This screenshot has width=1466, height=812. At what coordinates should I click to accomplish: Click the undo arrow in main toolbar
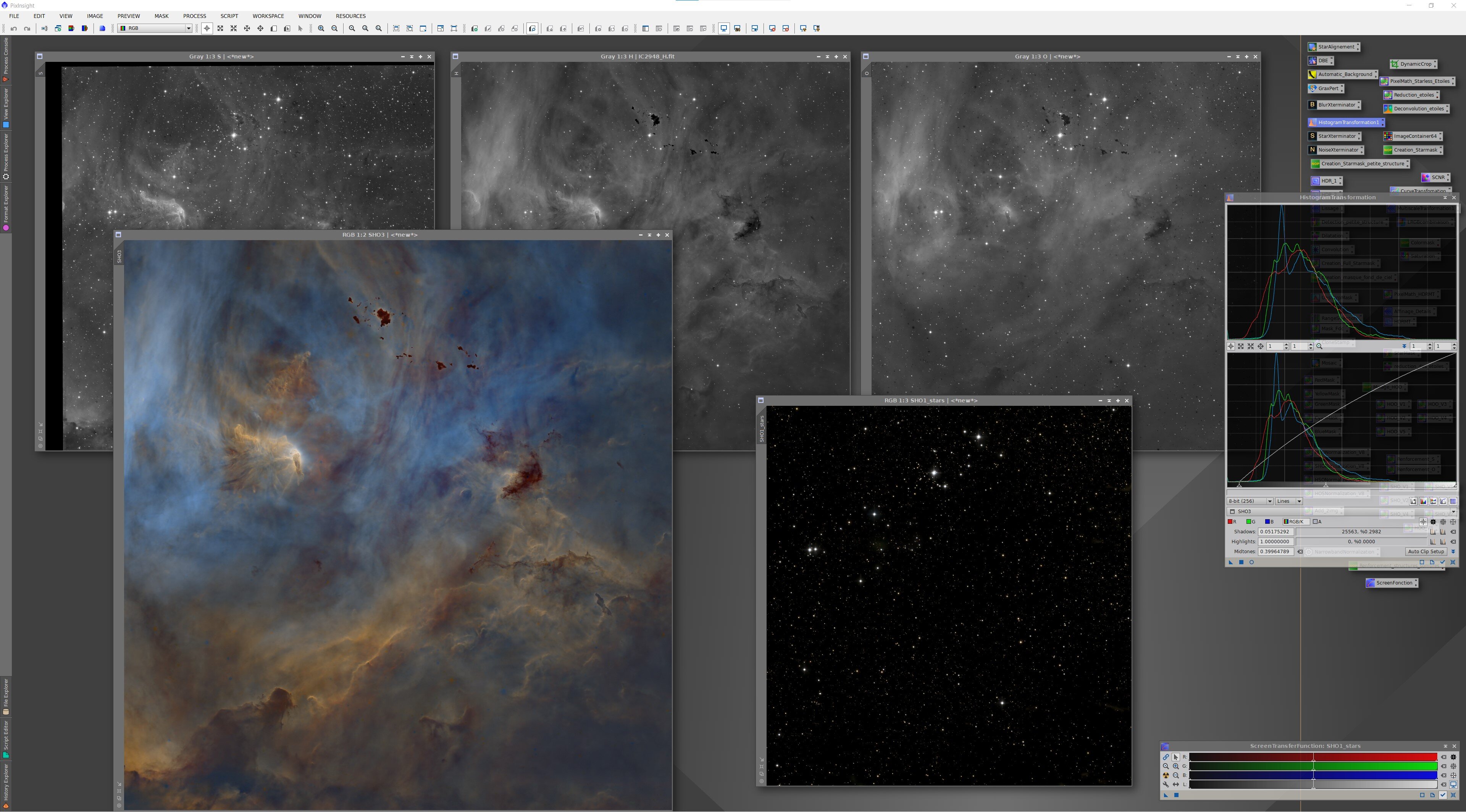tap(14, 29)
